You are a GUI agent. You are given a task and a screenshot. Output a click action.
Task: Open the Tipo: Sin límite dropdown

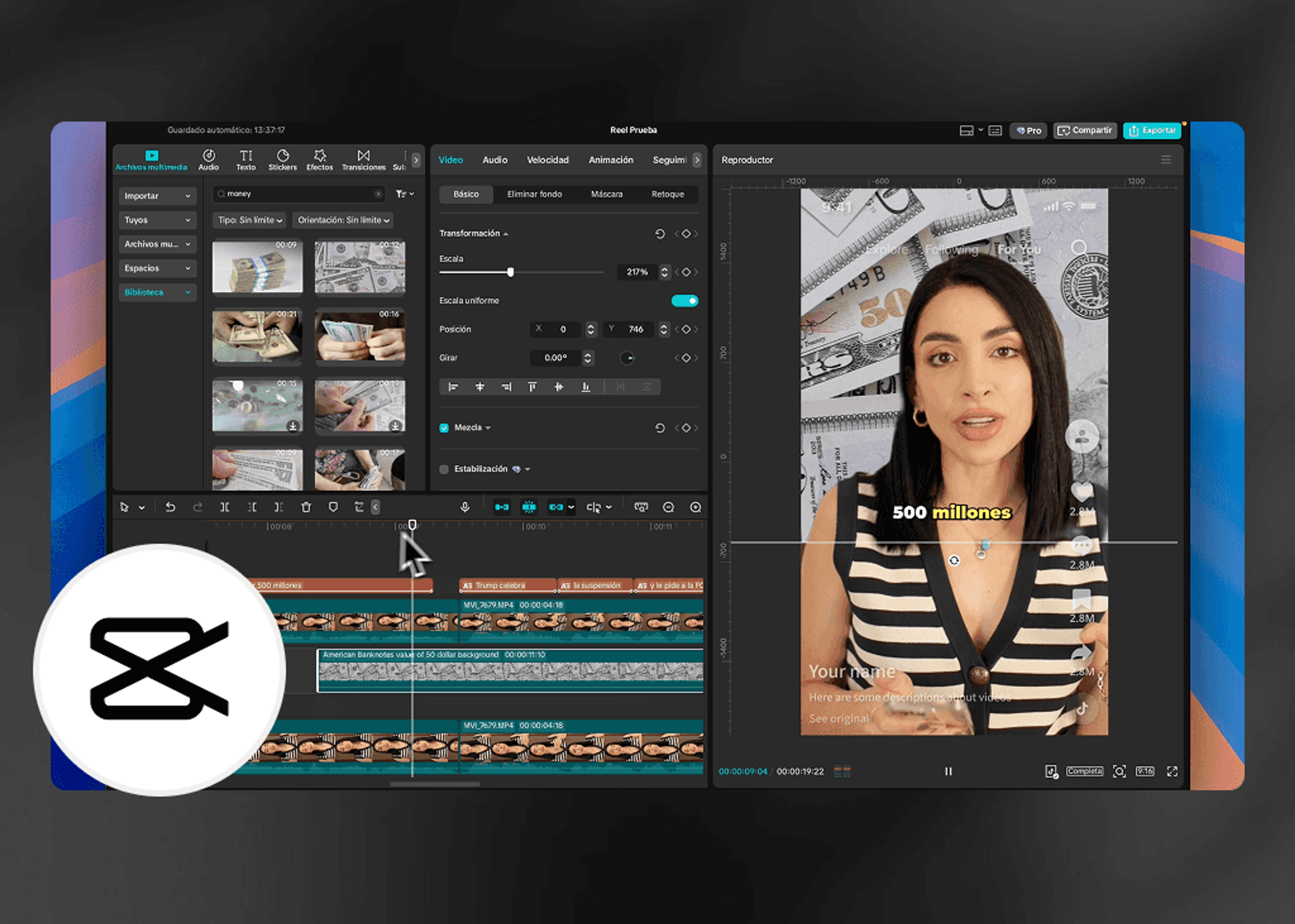[x=250, y=220]
